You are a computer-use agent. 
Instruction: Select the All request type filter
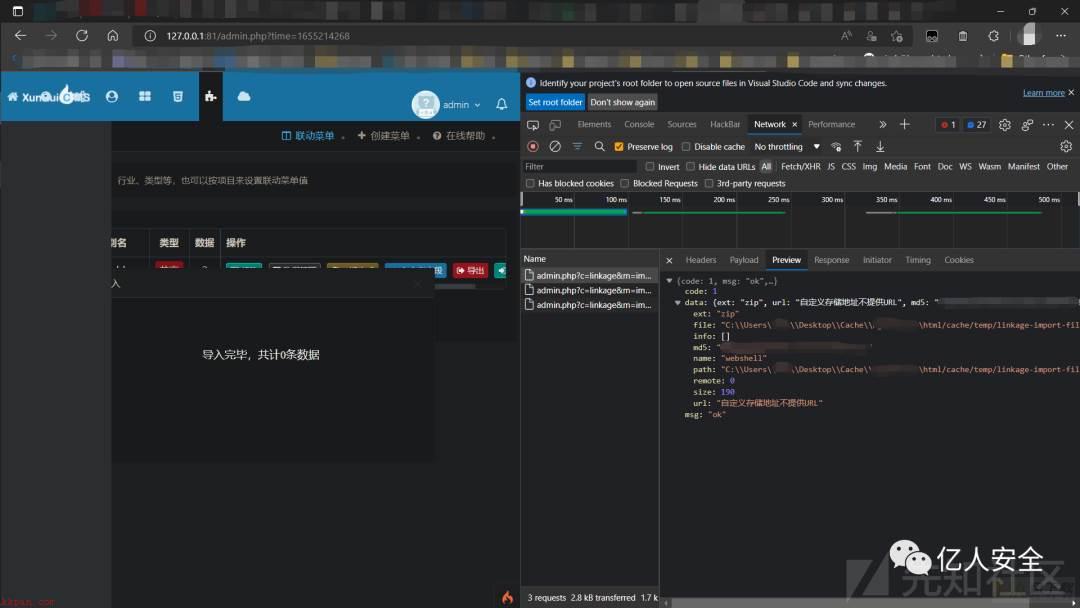(x=766, y=167)
